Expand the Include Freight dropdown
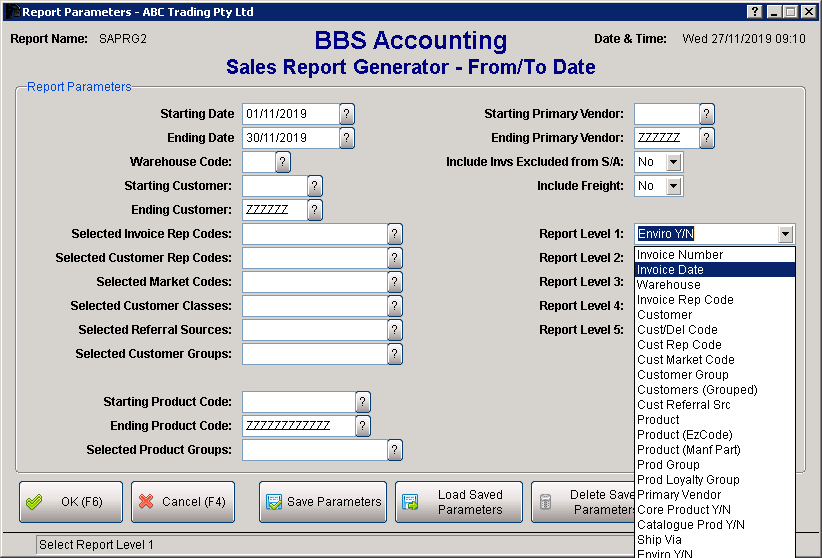Viewport: 822px width, 558px height. pyautogui.click(x=673, y=186)
